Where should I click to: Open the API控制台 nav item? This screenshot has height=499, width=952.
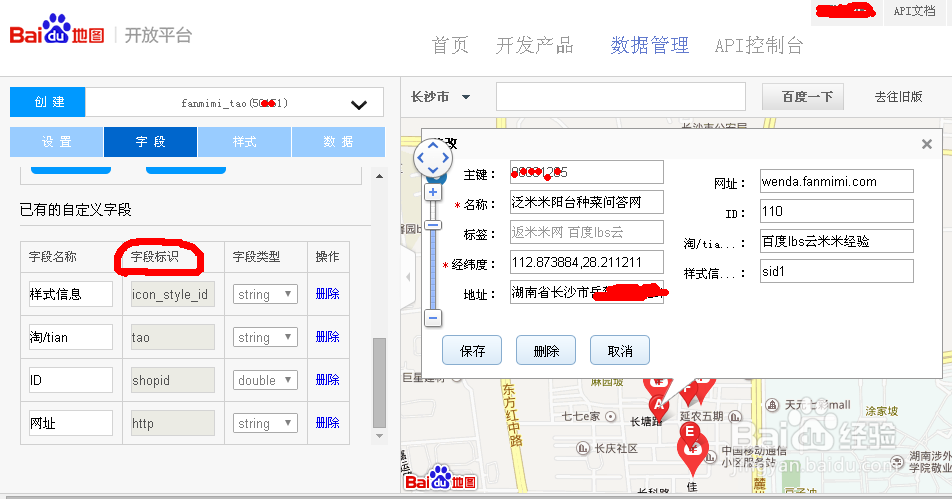[x=759, y=46]
